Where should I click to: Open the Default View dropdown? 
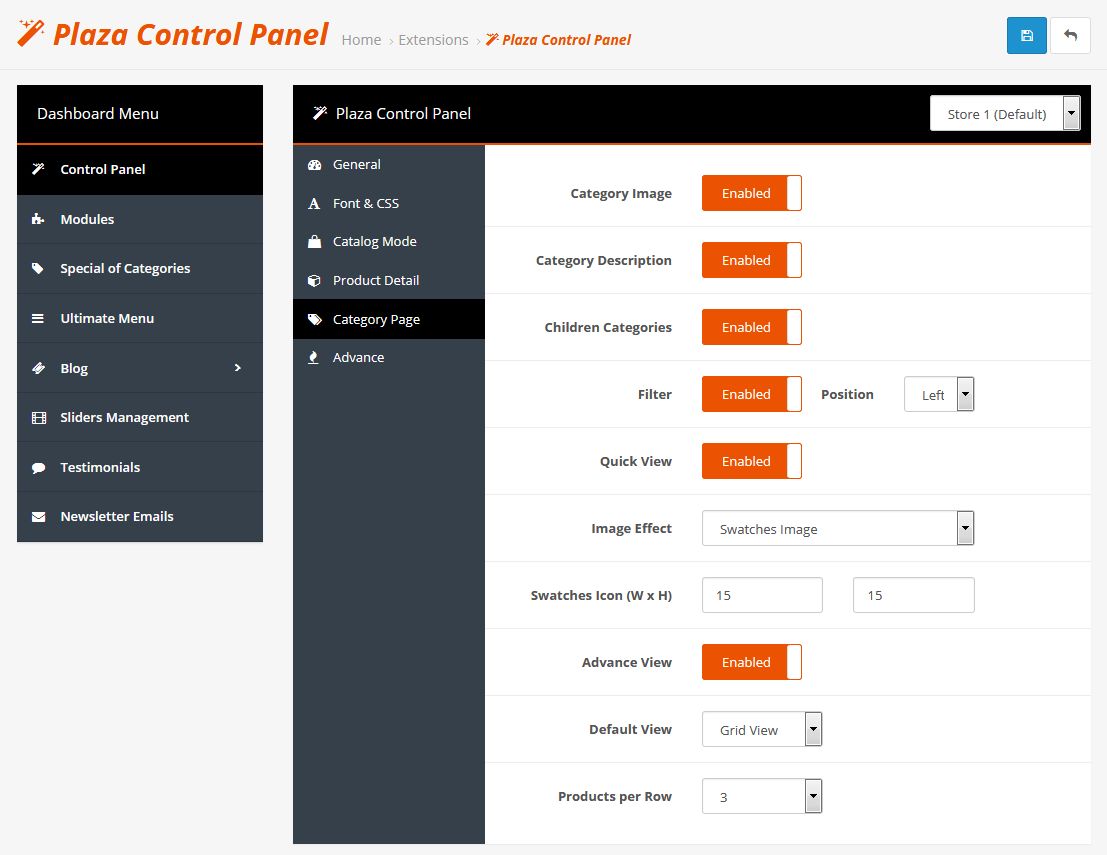click(762, 729)
